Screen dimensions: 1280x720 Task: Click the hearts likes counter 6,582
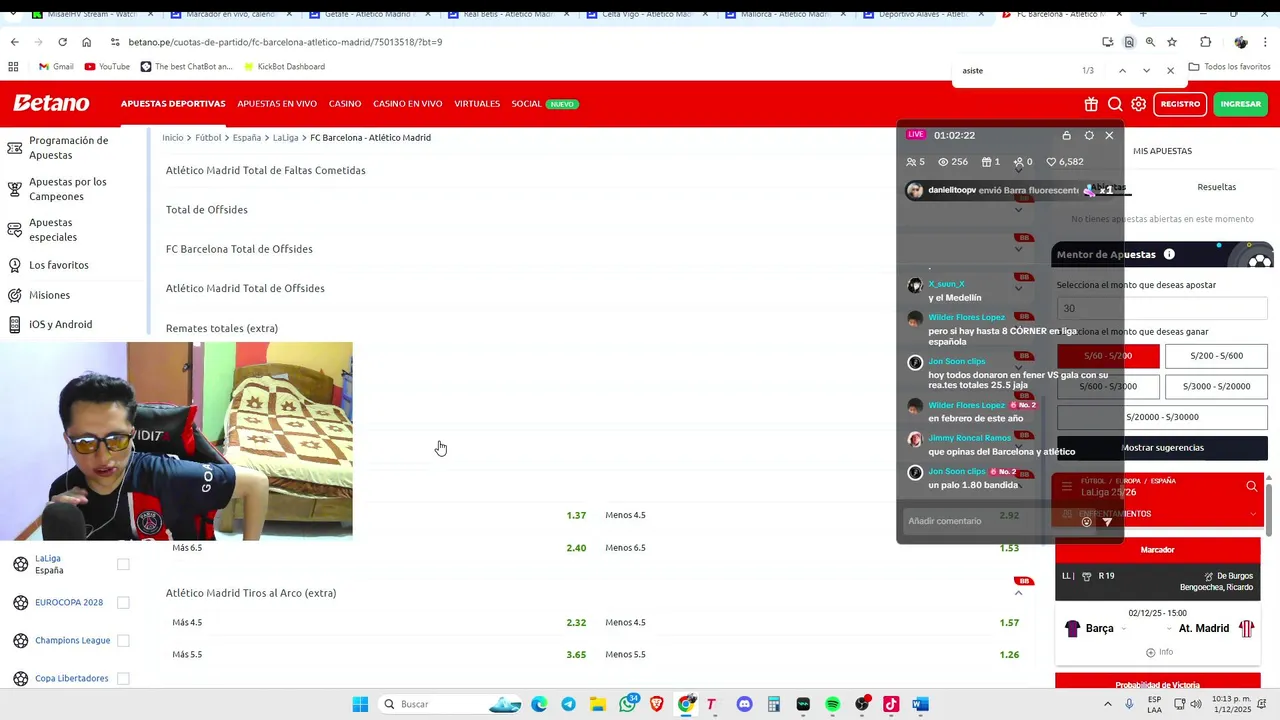(1065, 161)
